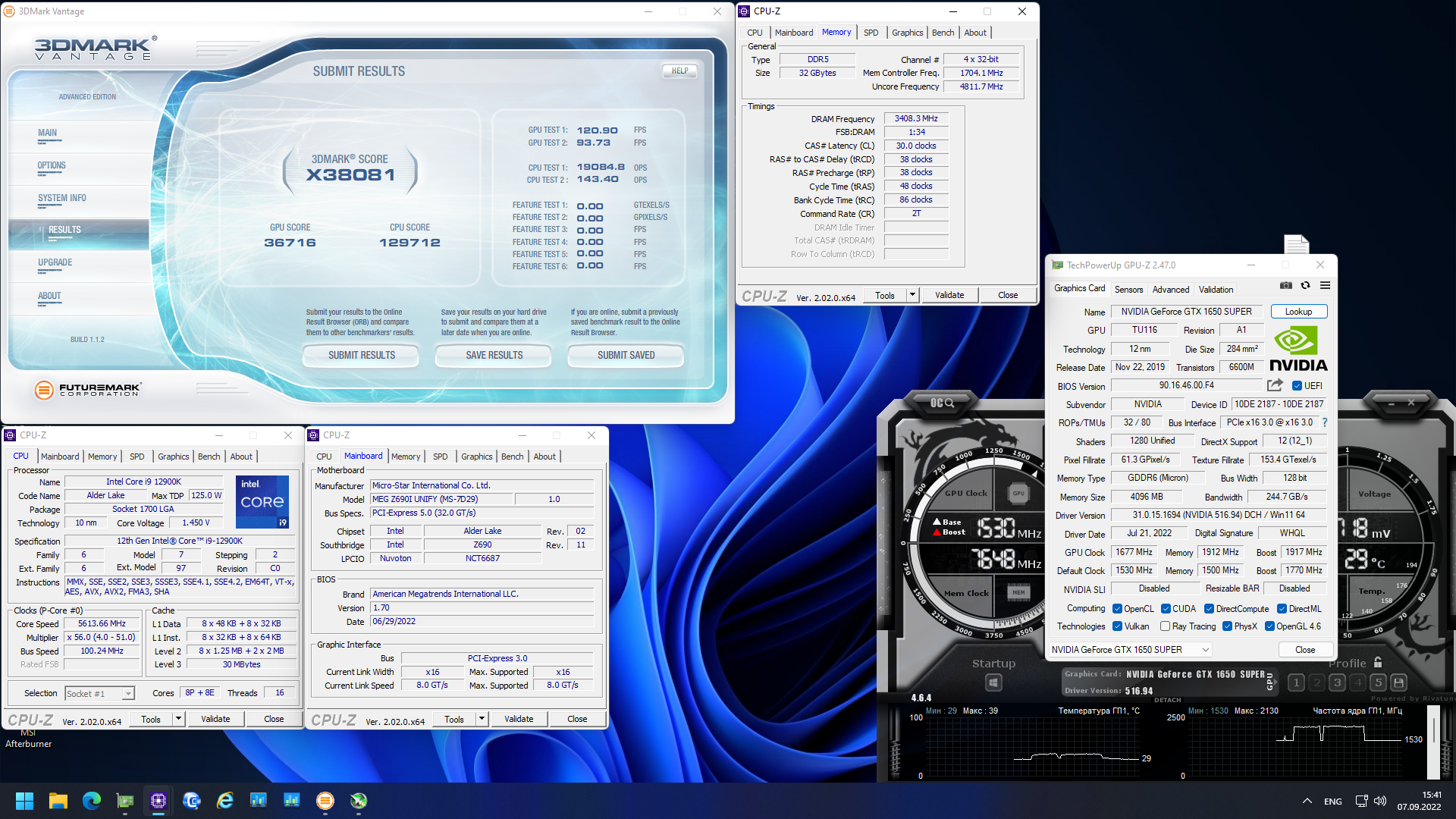This screenshot has width=1456, height=819.
Task: Switch to Advanced tab in GPU-Z
Action: point(1171,290)
